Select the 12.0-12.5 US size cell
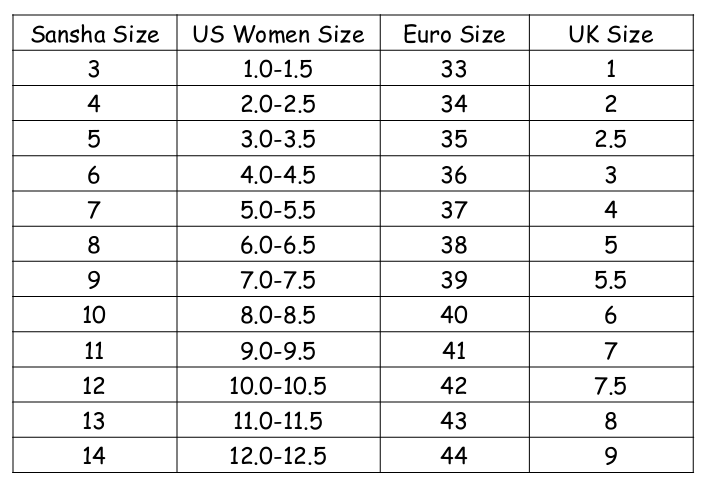Image resolution: width=710 pixels, height=489 pixels. tap(278, 455)
